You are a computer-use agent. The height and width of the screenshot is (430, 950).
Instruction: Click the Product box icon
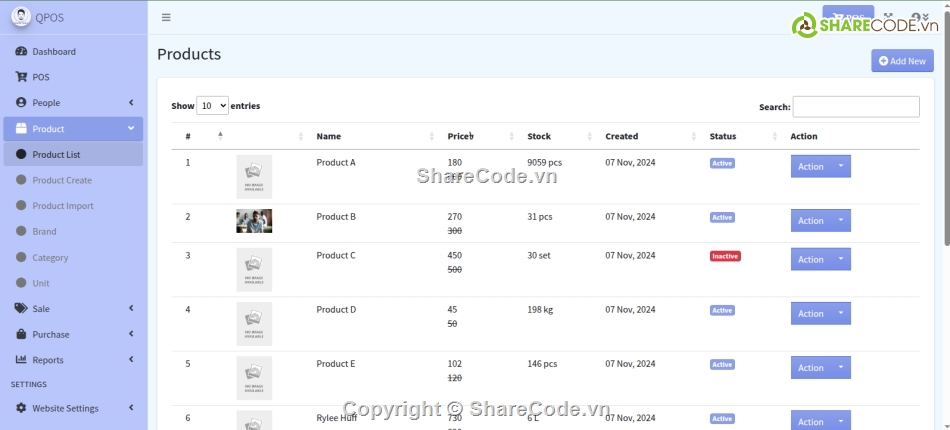tap(21, 128)
